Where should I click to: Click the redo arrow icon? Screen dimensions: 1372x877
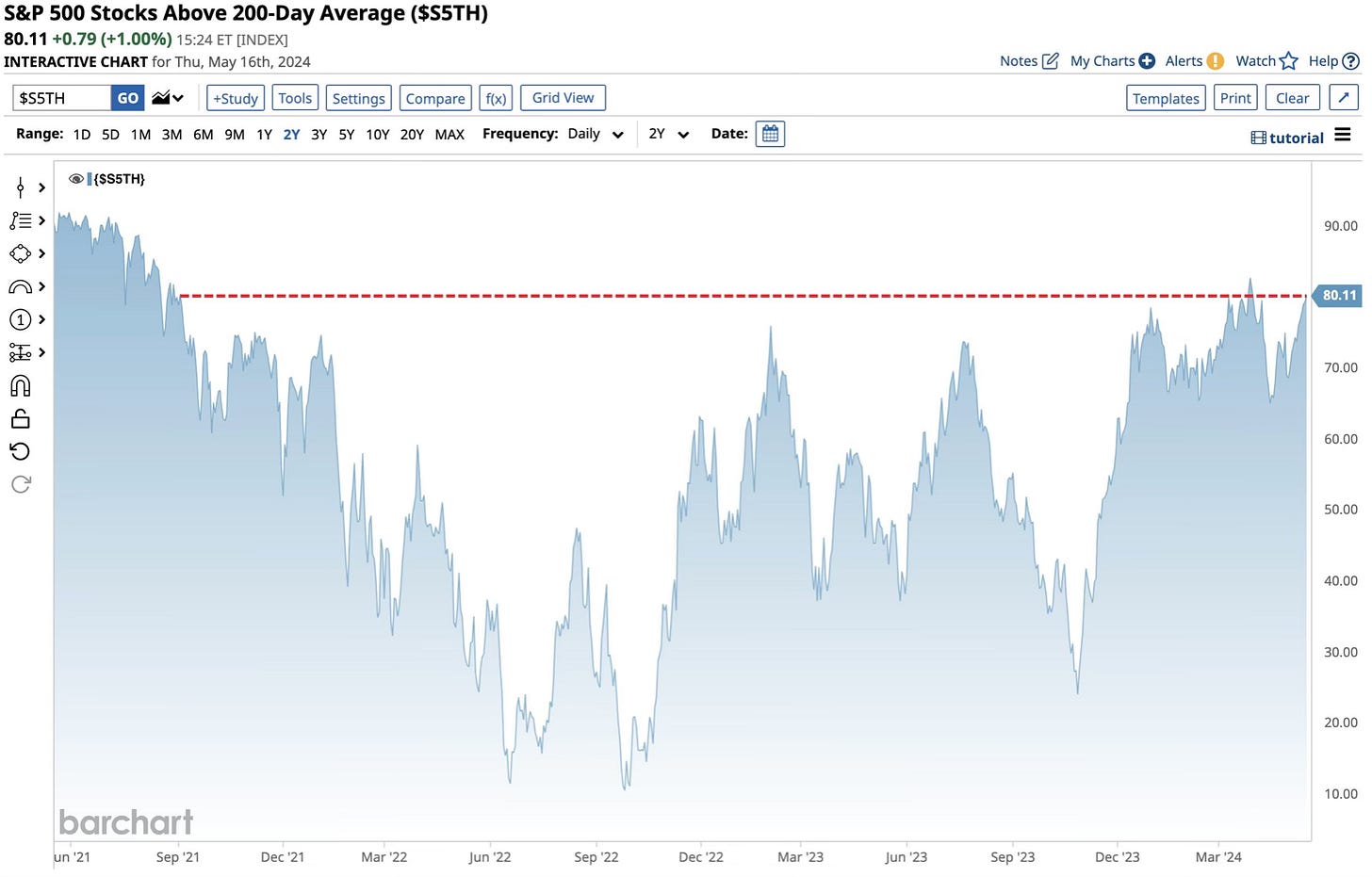click(x=21, y=484)
